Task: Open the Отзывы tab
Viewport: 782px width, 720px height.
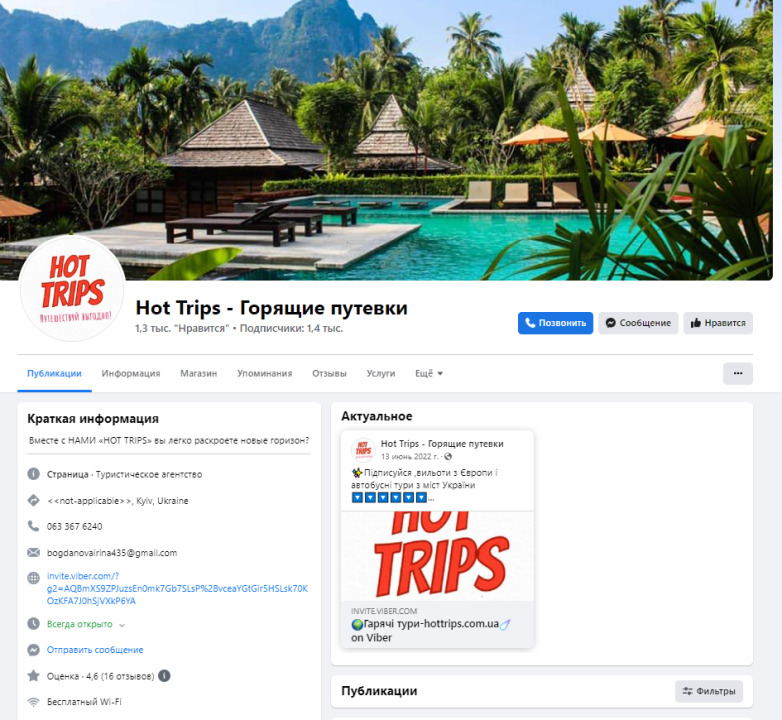Action: pyautogui.click(x=329, y=373)
